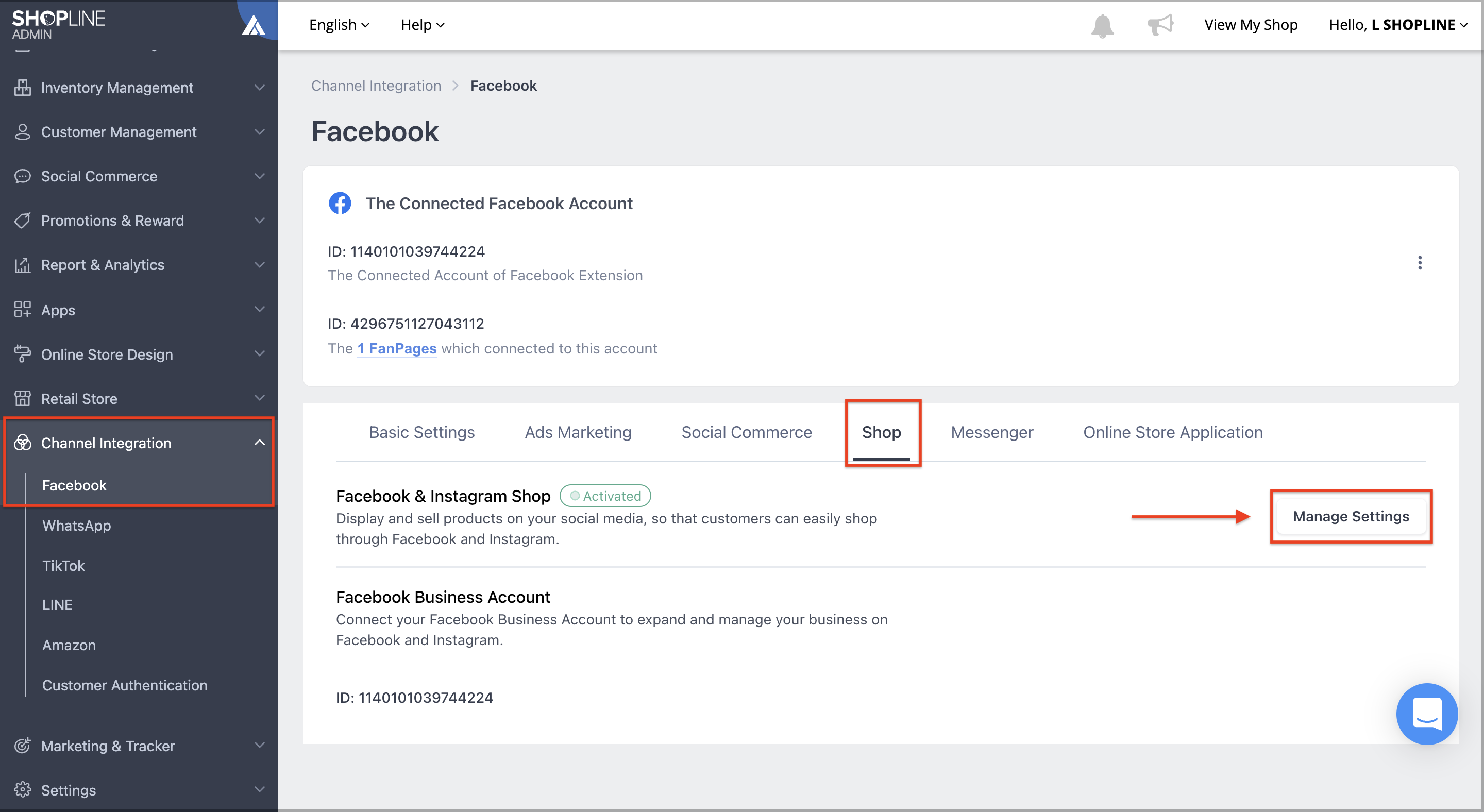Click the Social Commerce chat bubble icon
The image size is (1484, 812).
pyautogui.click(x=23, y=176)
